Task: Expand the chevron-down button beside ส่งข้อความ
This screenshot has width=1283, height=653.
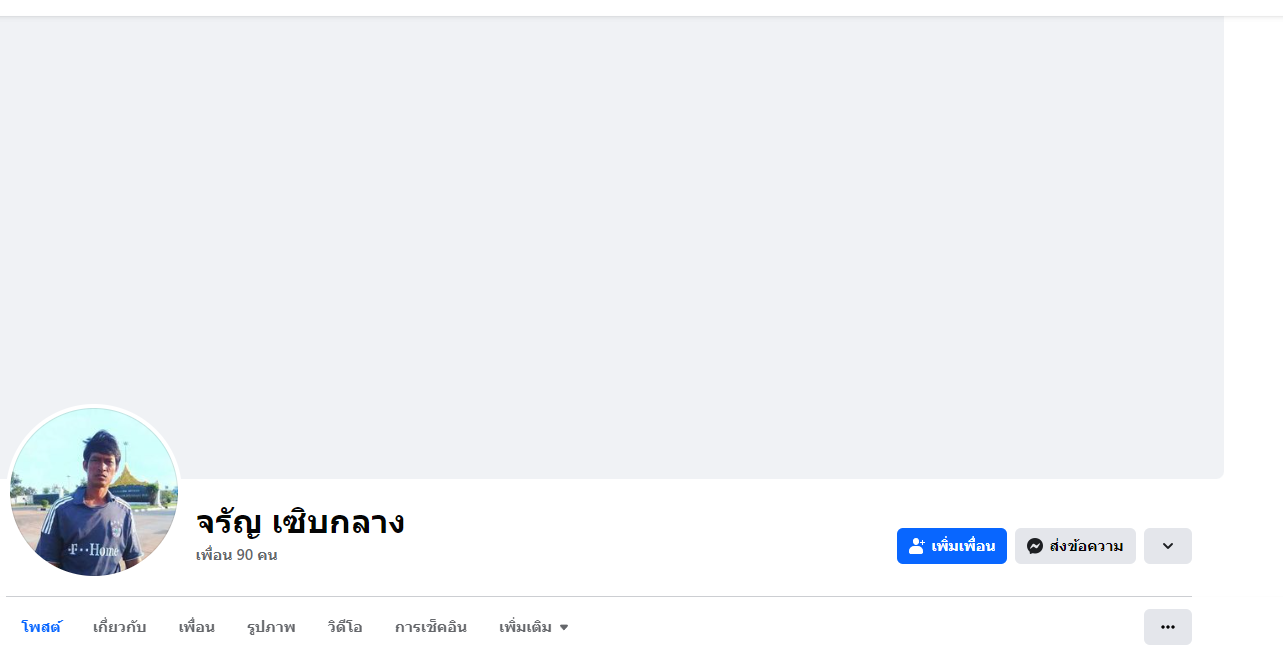Action: [x=1167, y=546]
